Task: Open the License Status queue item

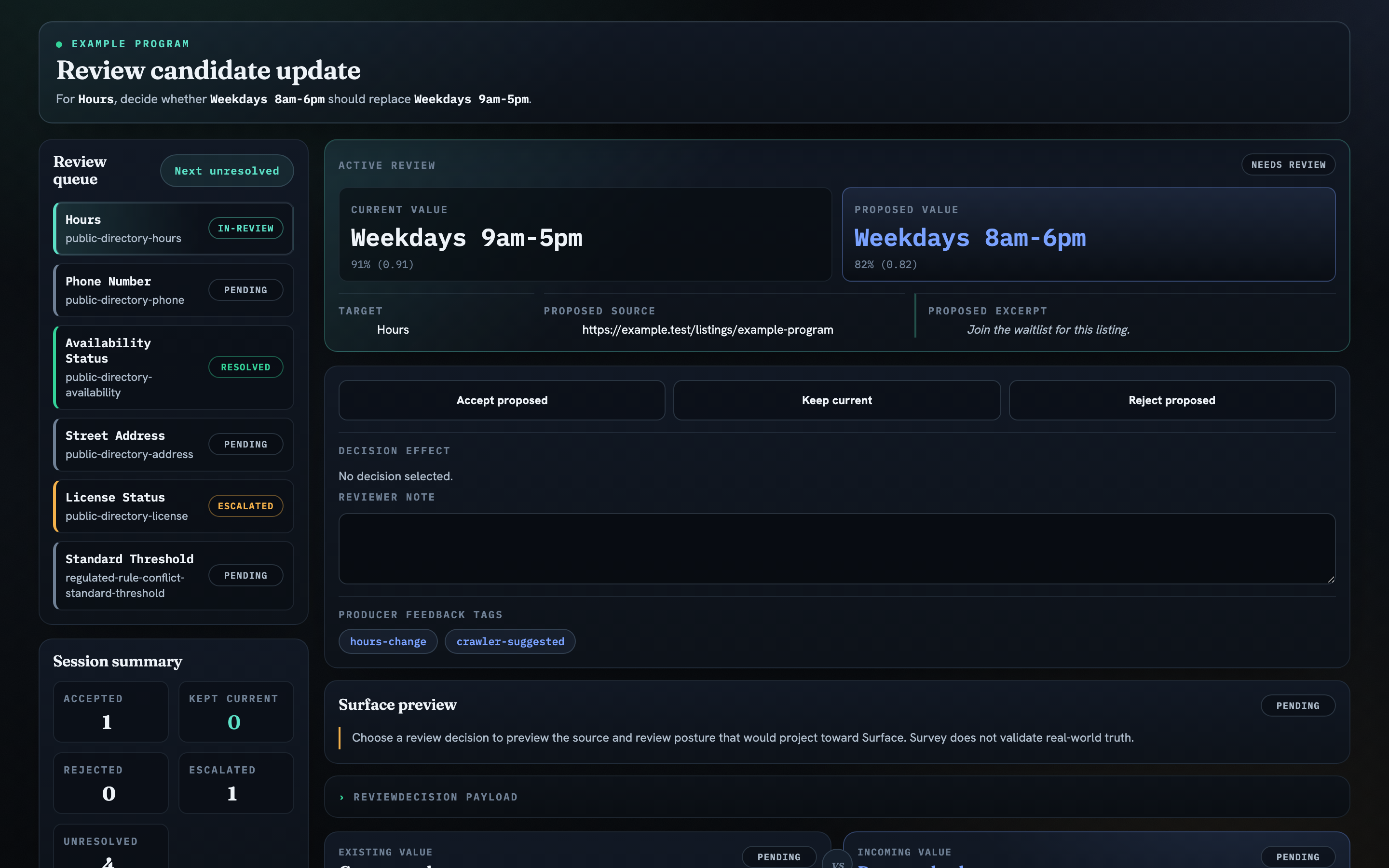Action: point(173,506)
